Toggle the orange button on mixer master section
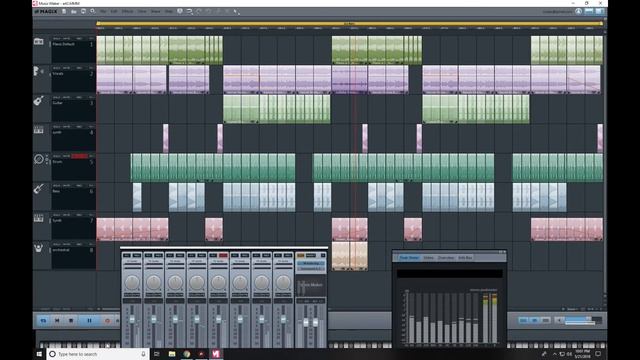The image size is (640, 360). (x=300, y=255)
